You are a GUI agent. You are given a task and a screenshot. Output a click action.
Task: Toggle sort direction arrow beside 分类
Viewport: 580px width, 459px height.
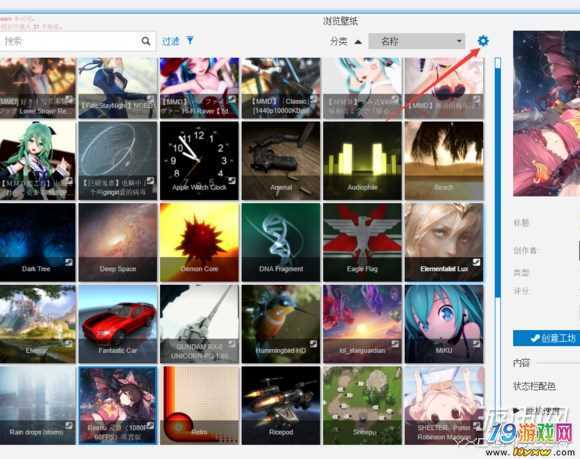pos(358,42)
